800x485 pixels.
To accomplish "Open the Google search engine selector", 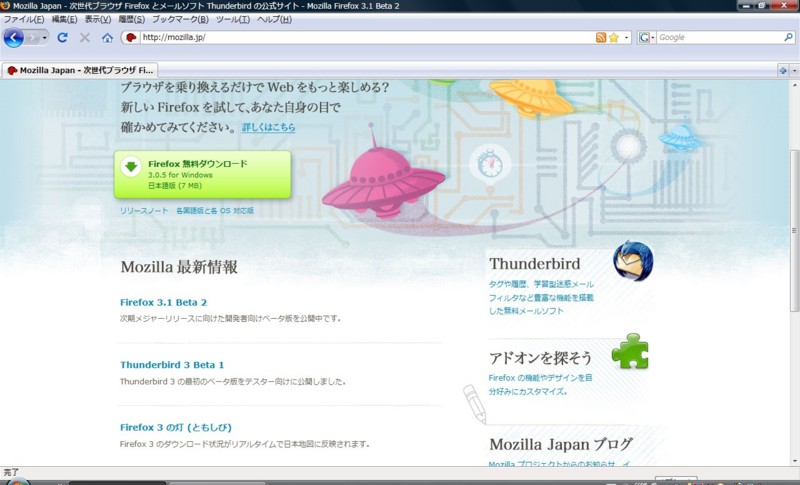I will [x=646, y=37].
